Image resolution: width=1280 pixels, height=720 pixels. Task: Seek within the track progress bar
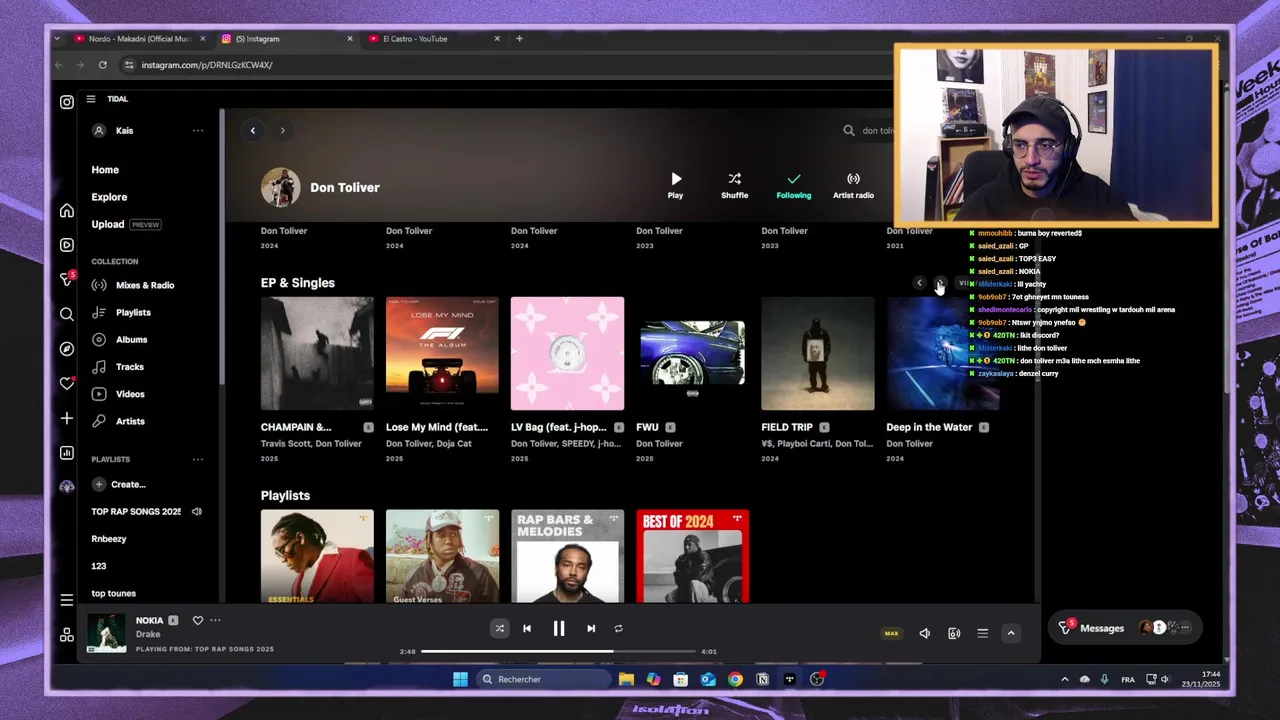558,651
